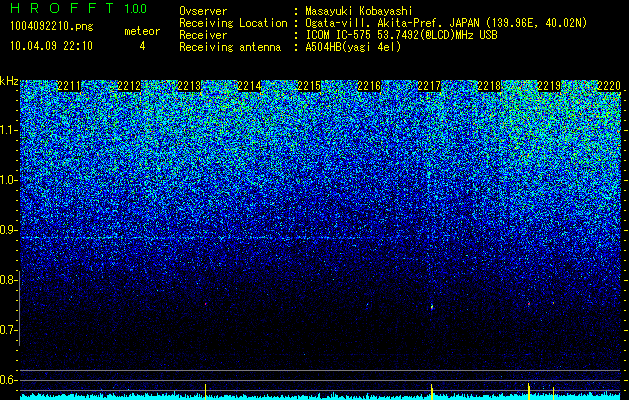
Task: Click the yellow meteor tick below 2213-2214
Action: pyautogui.click(x=206, y=391)
